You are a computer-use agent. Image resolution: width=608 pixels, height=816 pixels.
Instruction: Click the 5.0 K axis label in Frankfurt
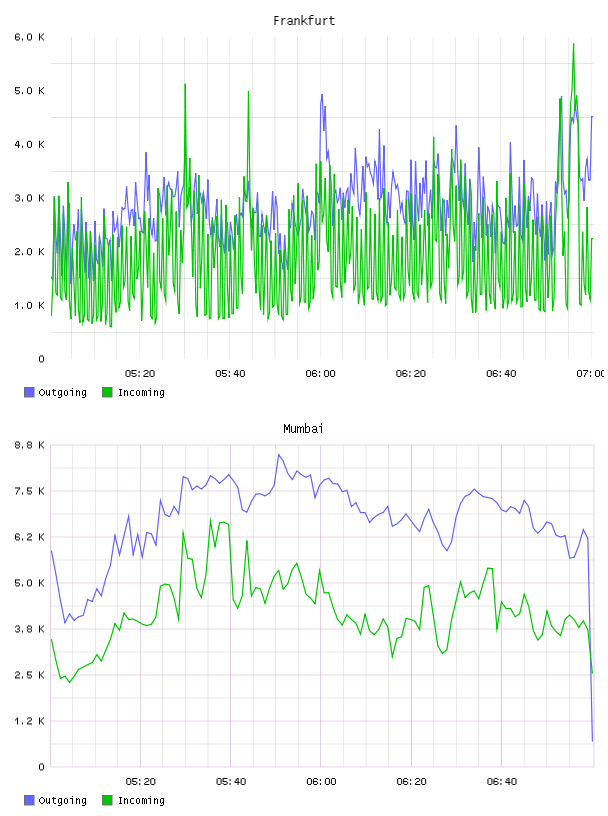[30, 91]
